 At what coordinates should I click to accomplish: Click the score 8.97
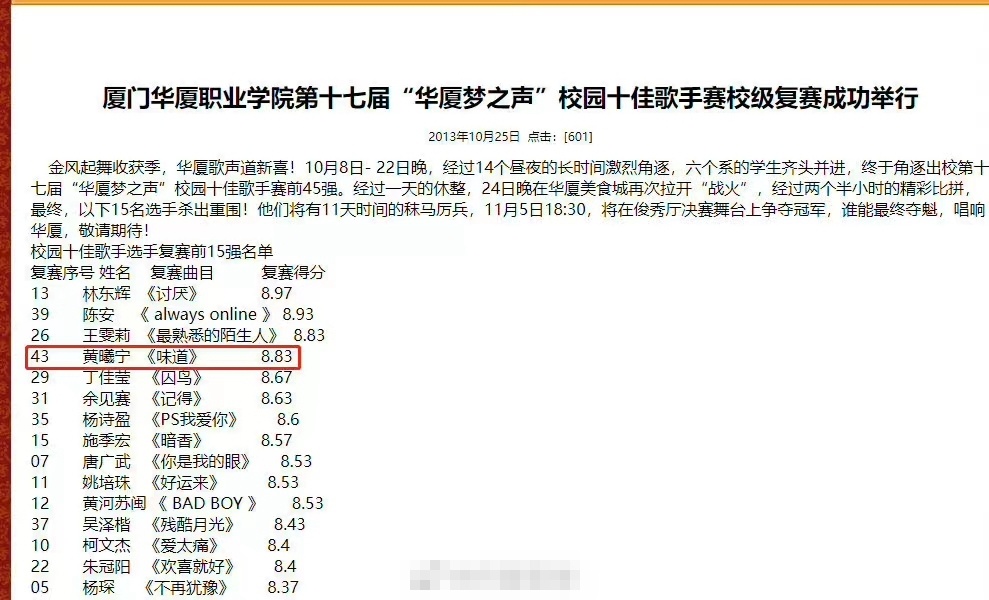coord(277,293)
